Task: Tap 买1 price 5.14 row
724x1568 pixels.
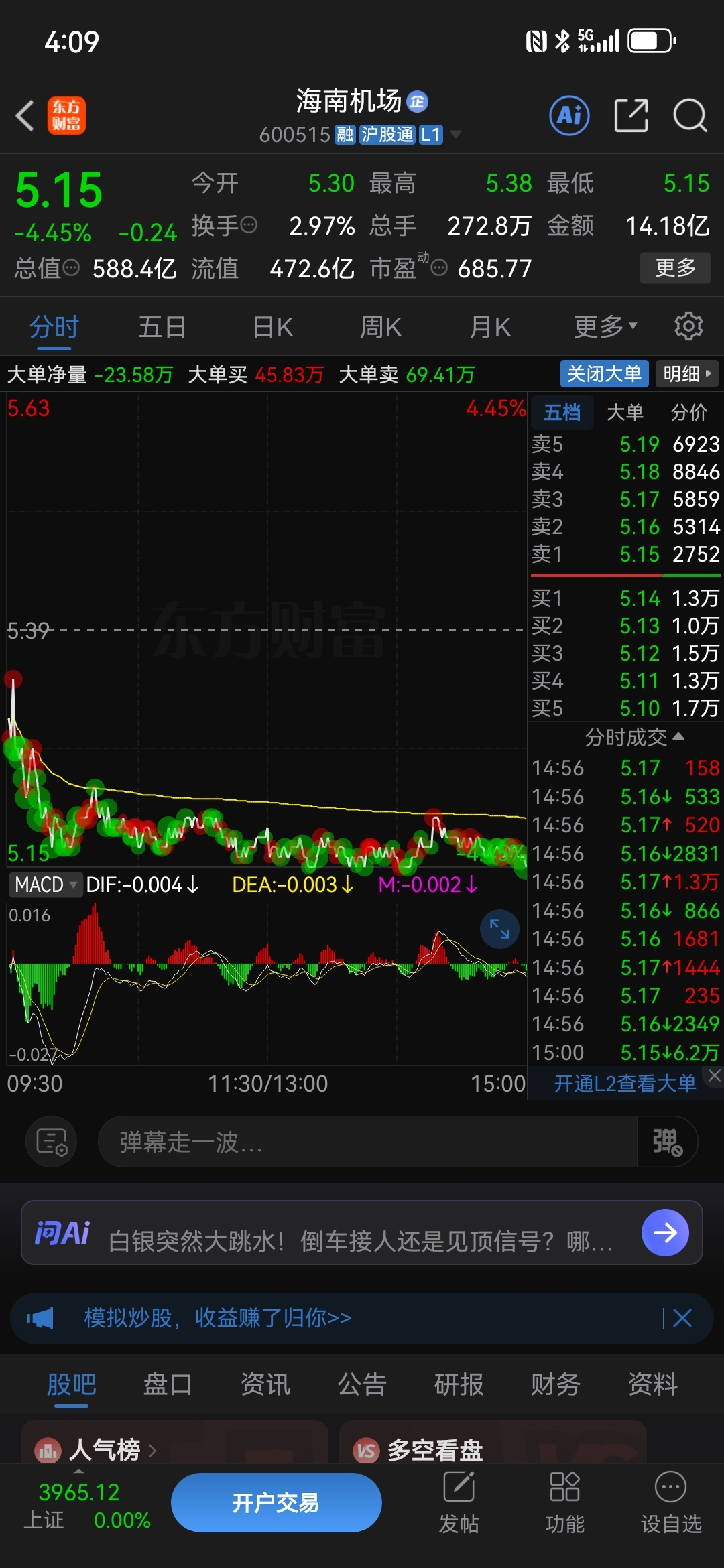Action: point(625,598)
